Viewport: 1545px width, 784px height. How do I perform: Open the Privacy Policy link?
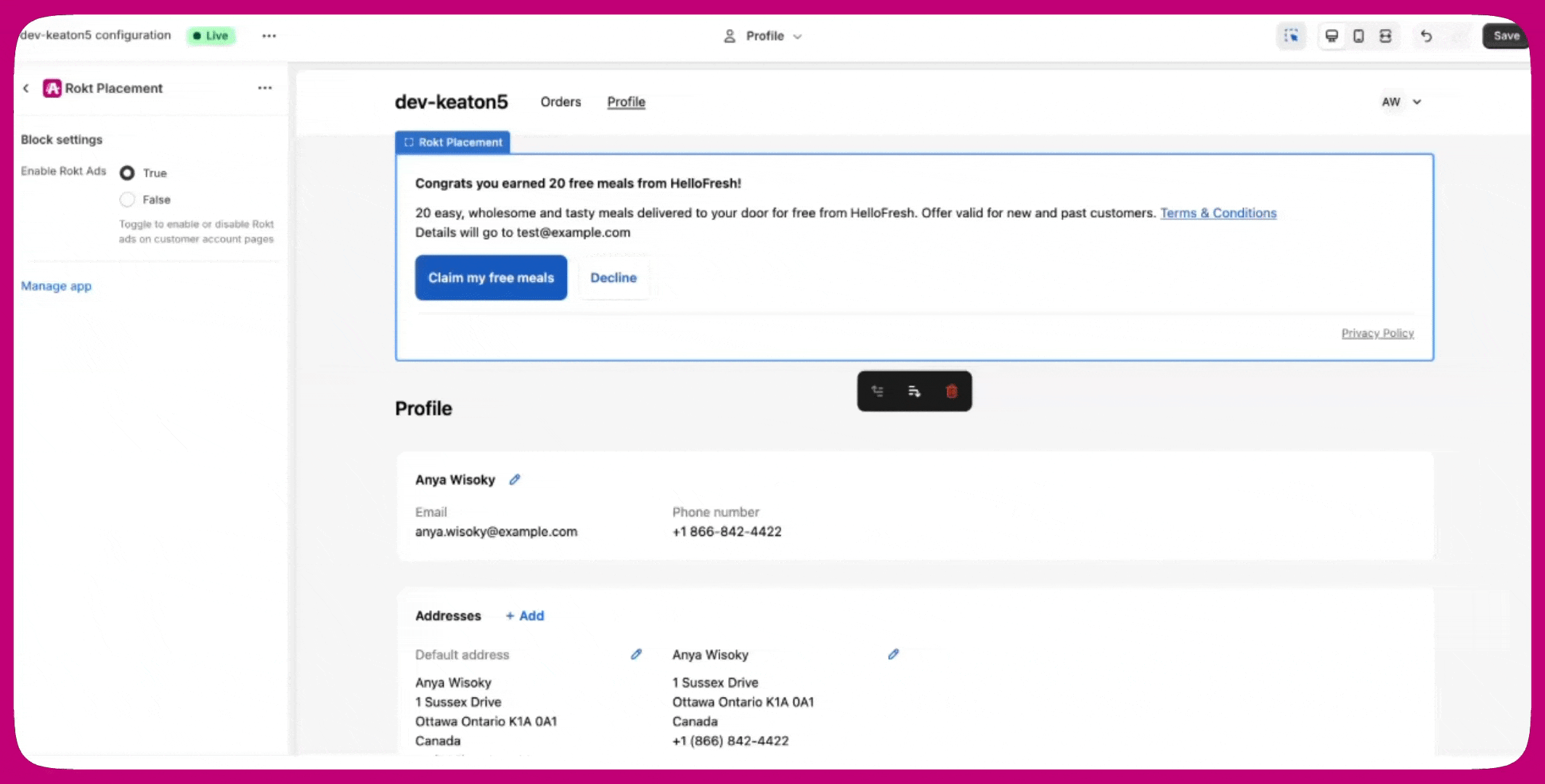1377,333
